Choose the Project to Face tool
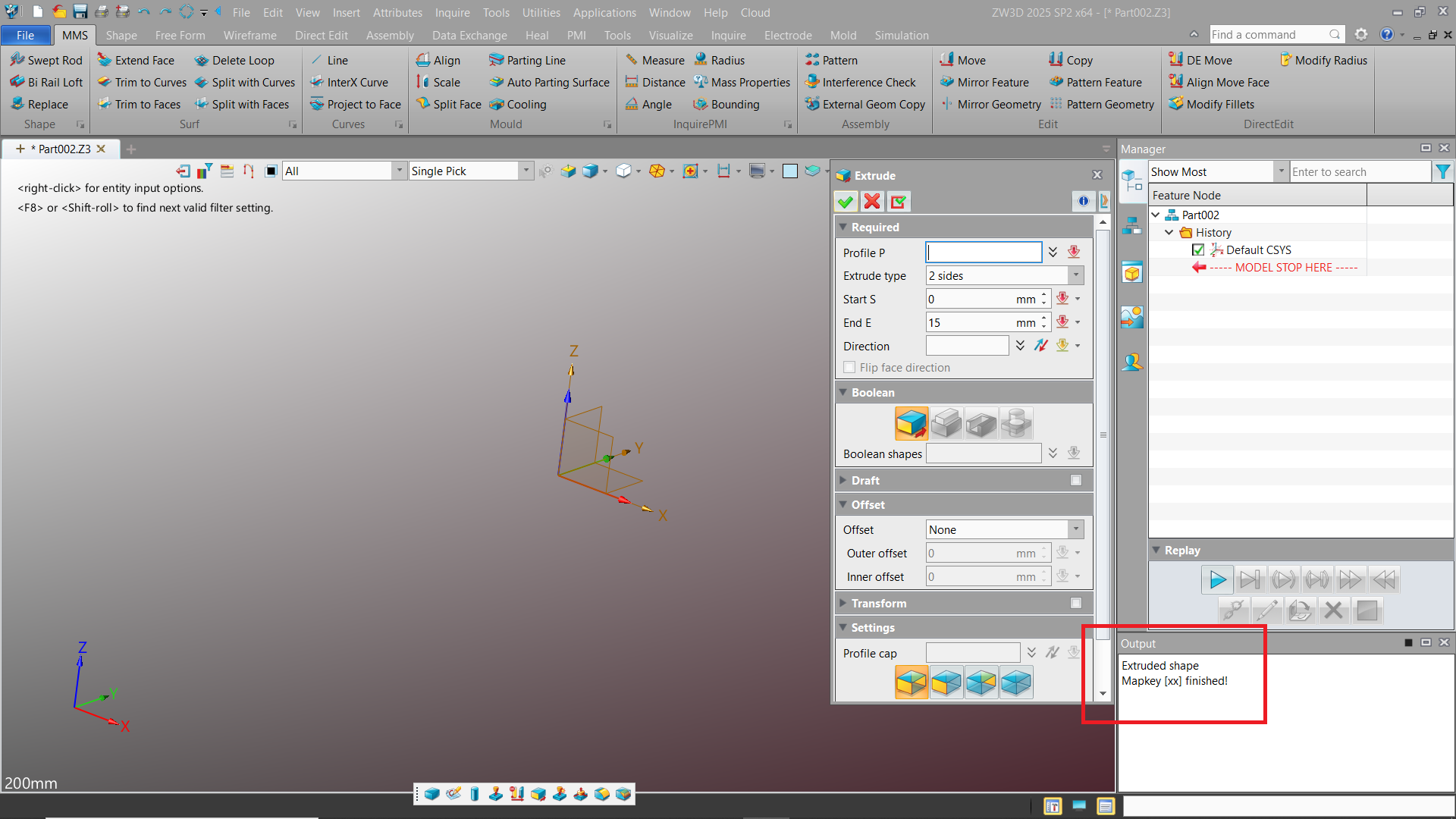 pyautogui.click(x=355, y=104)
